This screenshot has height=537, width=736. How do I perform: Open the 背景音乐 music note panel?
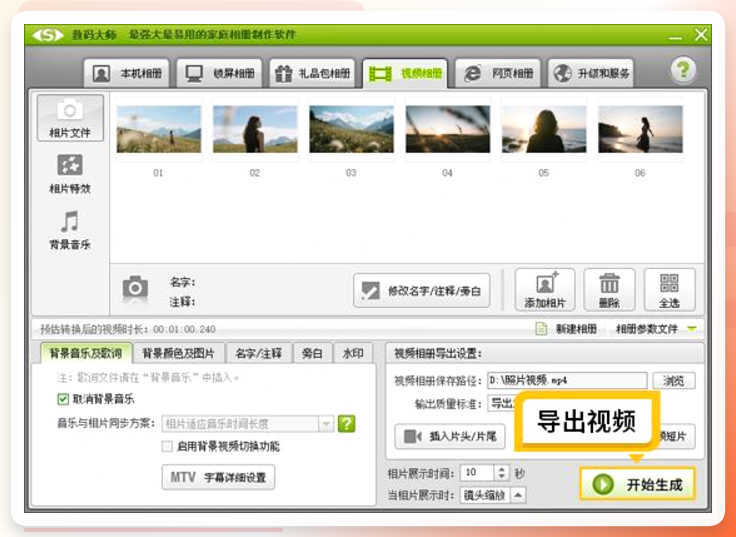70,230
